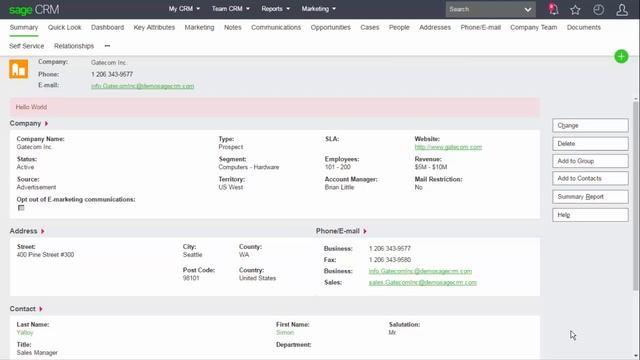This screenshot has width=640, height=360.
Task: Click the 'Brian Little' account manager value
Action: pyautogui.click(x=339, y=187)
